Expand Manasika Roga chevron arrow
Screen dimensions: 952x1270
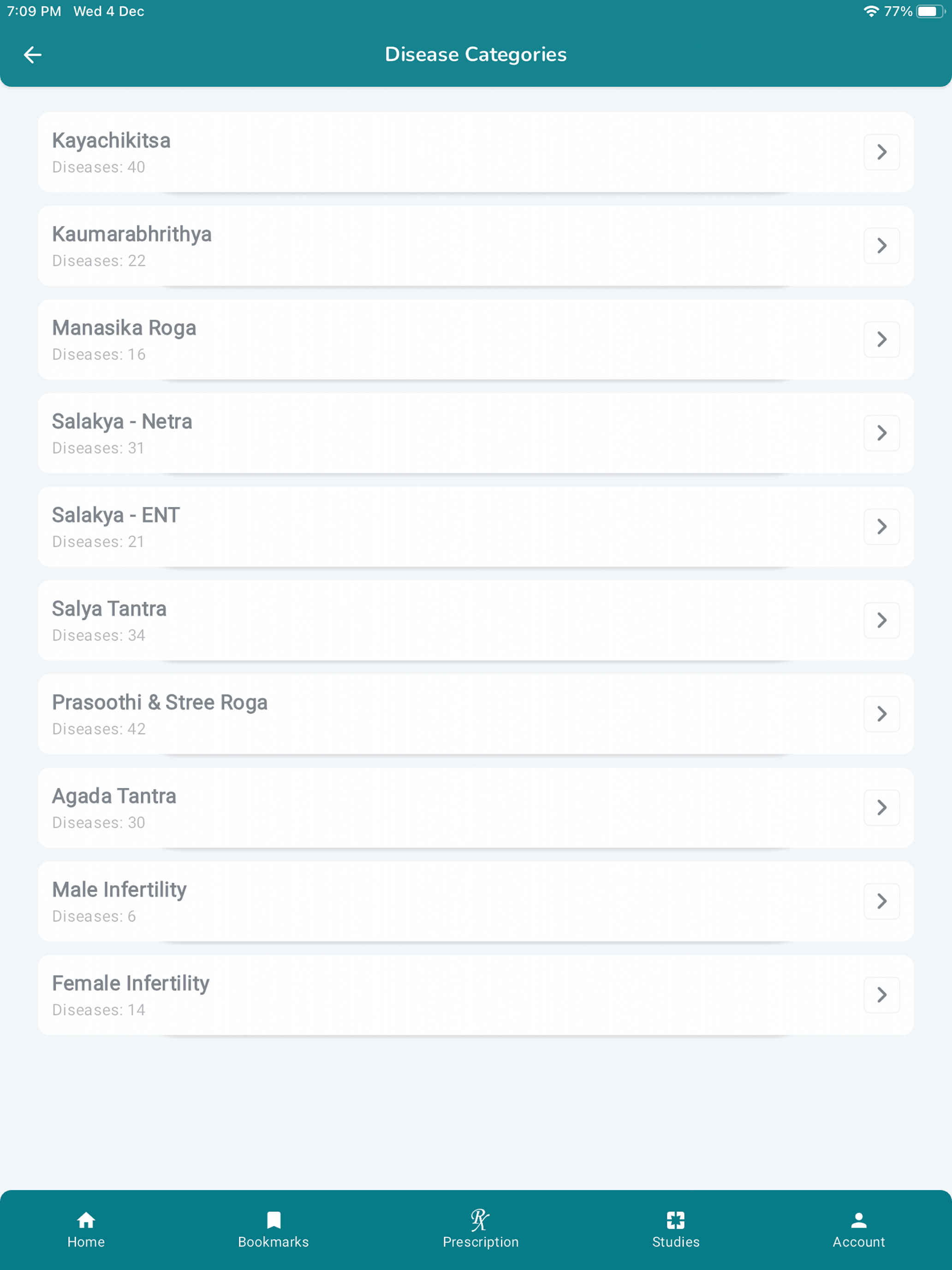point(881,339)
